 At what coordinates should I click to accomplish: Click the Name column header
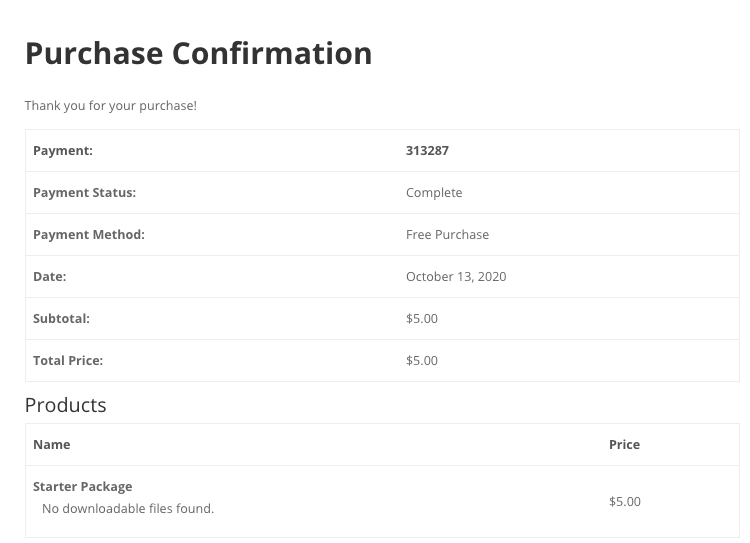52,445
